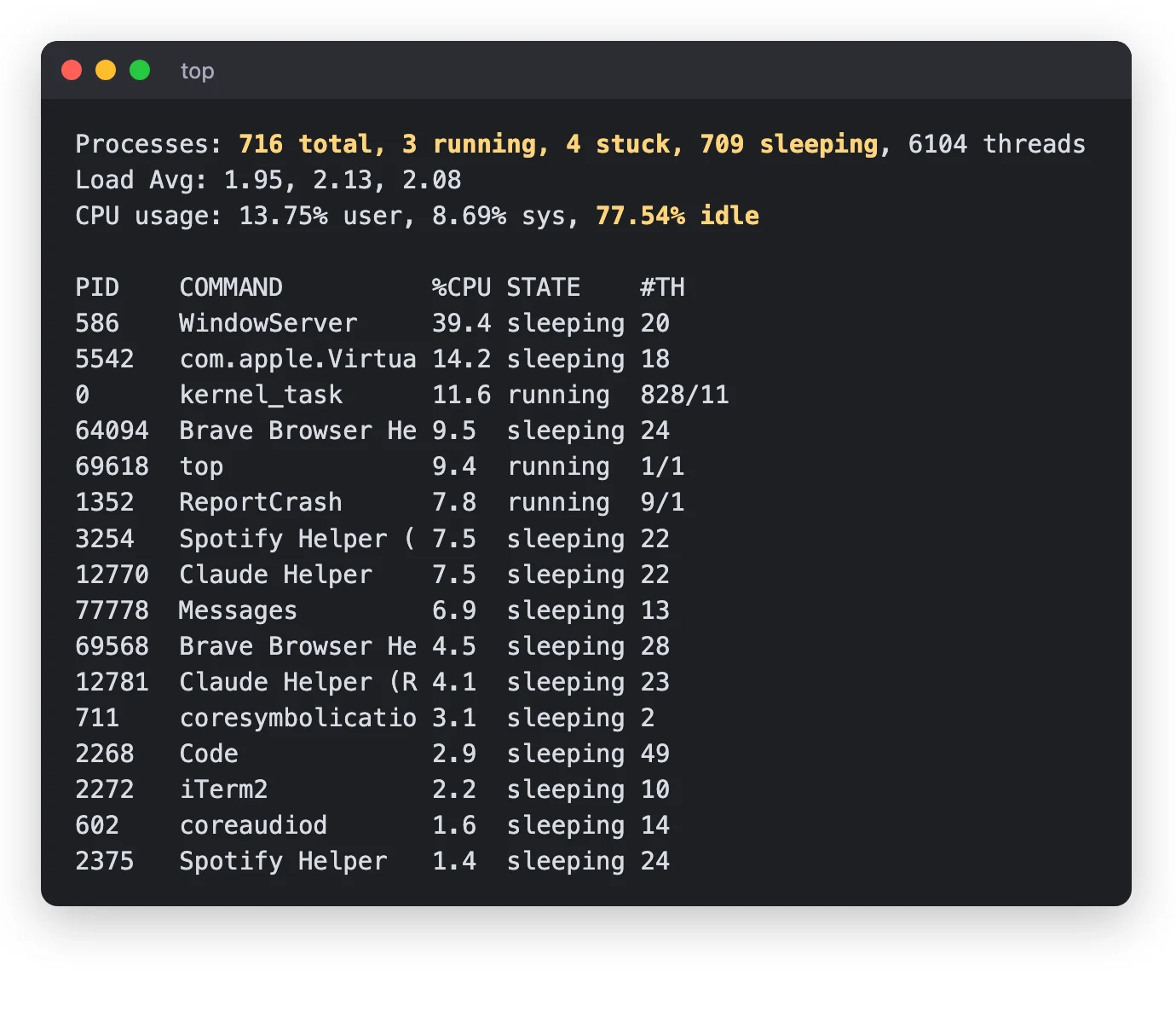Click the 828/11 thread count

684,395
